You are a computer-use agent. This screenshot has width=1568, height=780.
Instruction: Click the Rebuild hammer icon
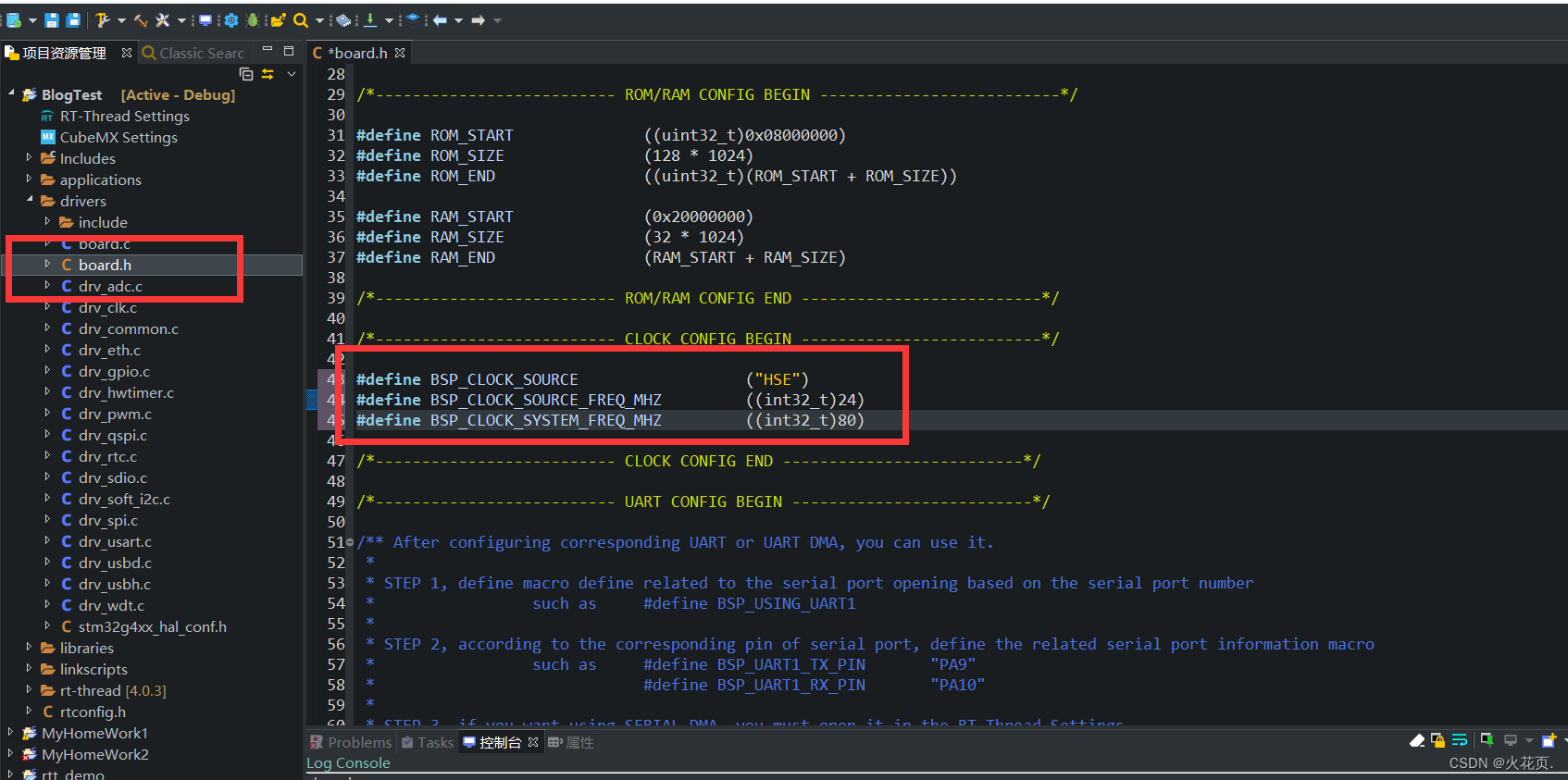click(141, 20)
